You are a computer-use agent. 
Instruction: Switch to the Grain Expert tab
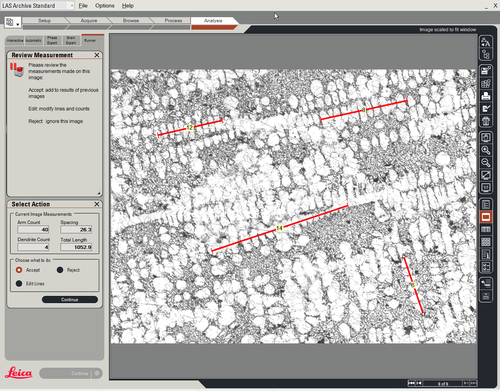[x=71, y=40]
